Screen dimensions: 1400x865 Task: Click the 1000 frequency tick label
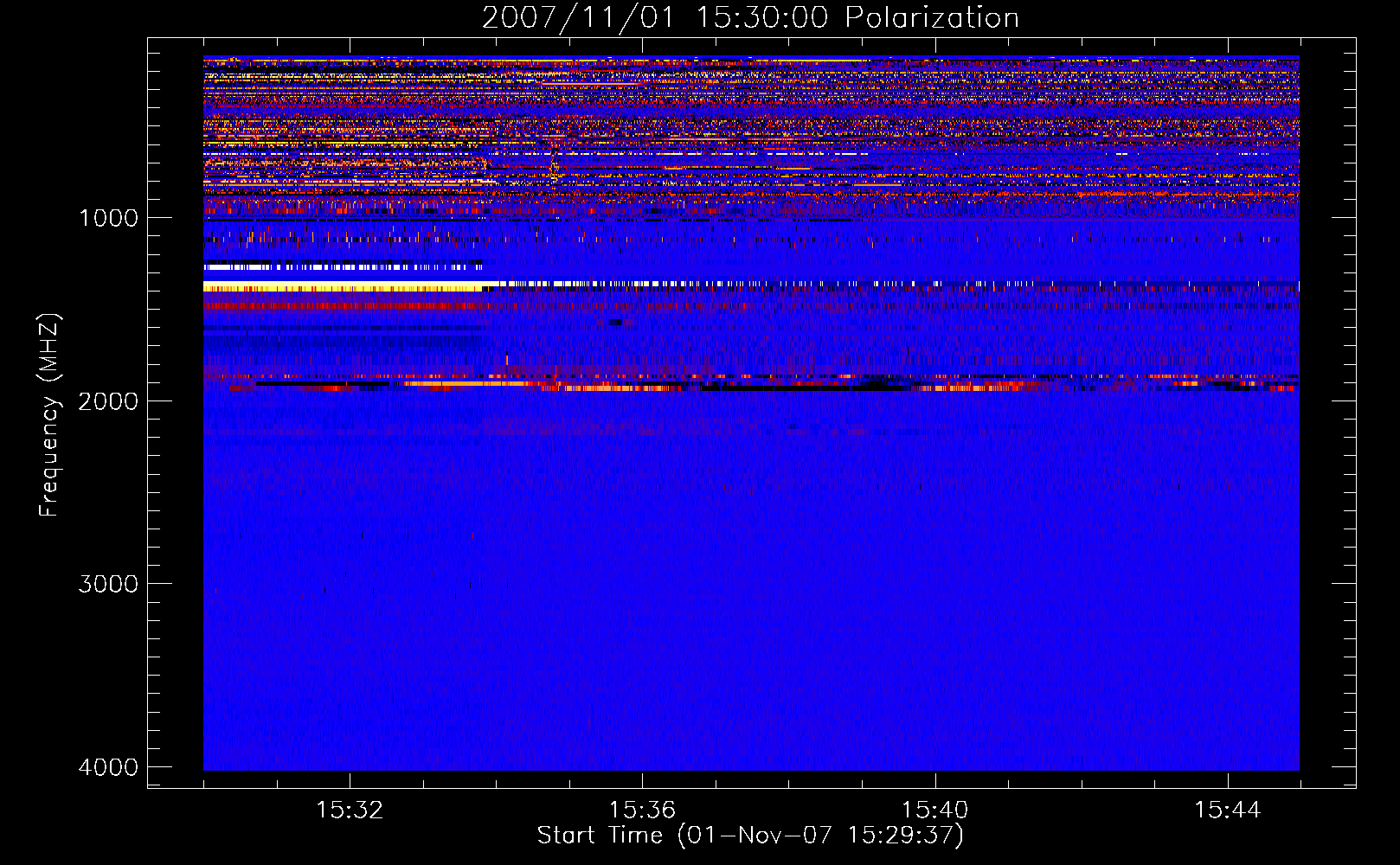click(108, 218)
